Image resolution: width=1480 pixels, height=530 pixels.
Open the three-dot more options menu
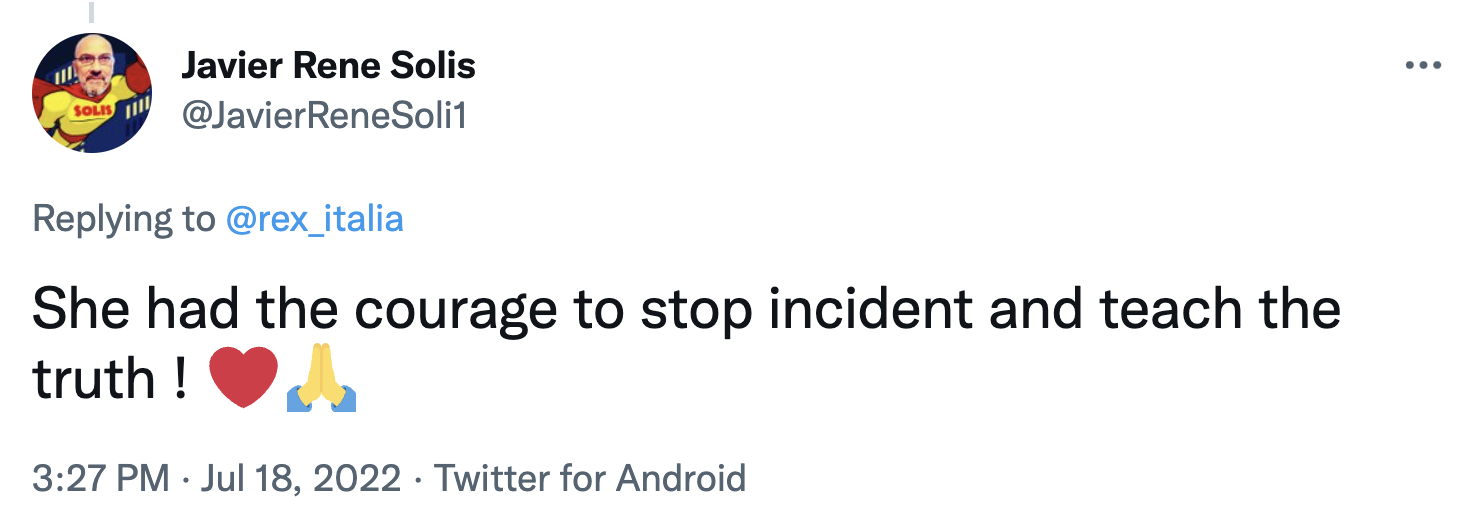(x=1422, y=66)
